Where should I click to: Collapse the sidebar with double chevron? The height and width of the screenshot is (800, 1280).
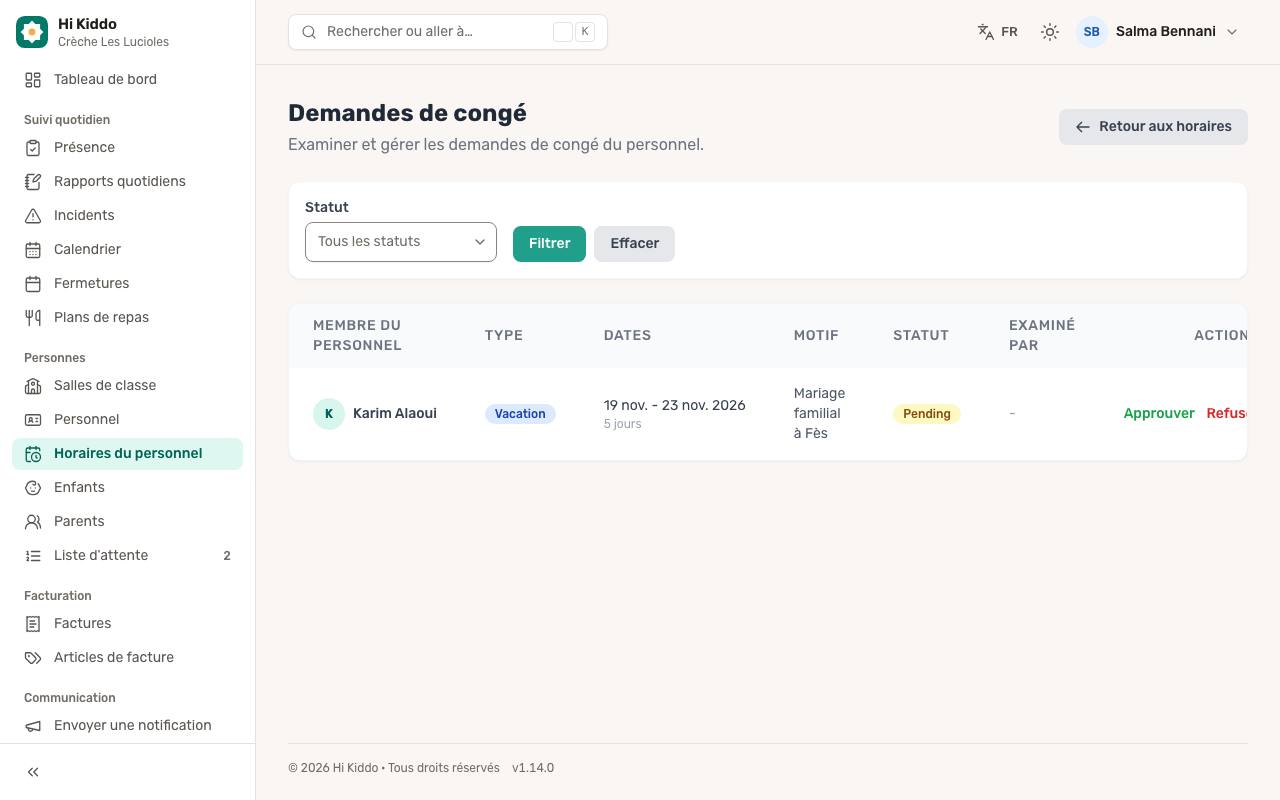click(x=33, y=772)
